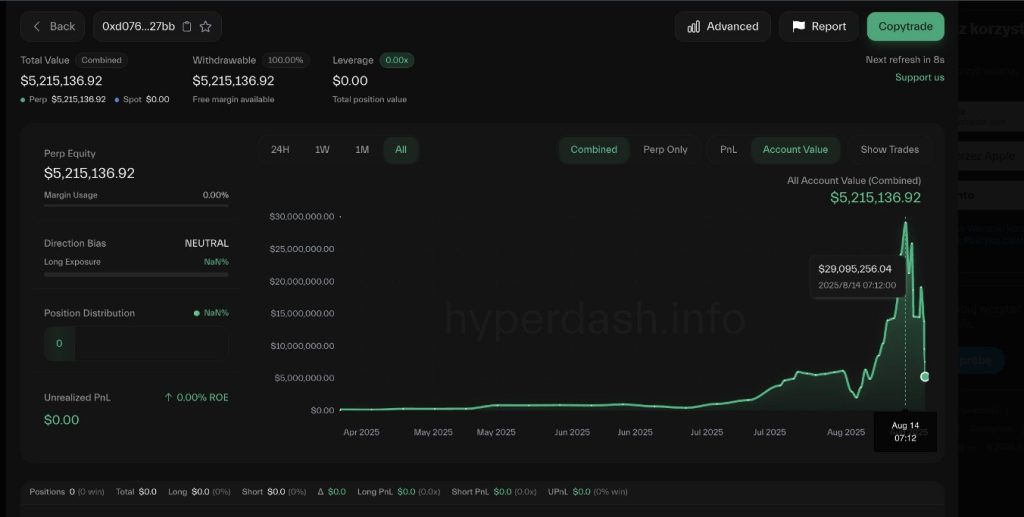This screenshot has width=1024, height=517.
Task: Select the 1M time range
Action: pyautogui.click(x=362, y=149)
